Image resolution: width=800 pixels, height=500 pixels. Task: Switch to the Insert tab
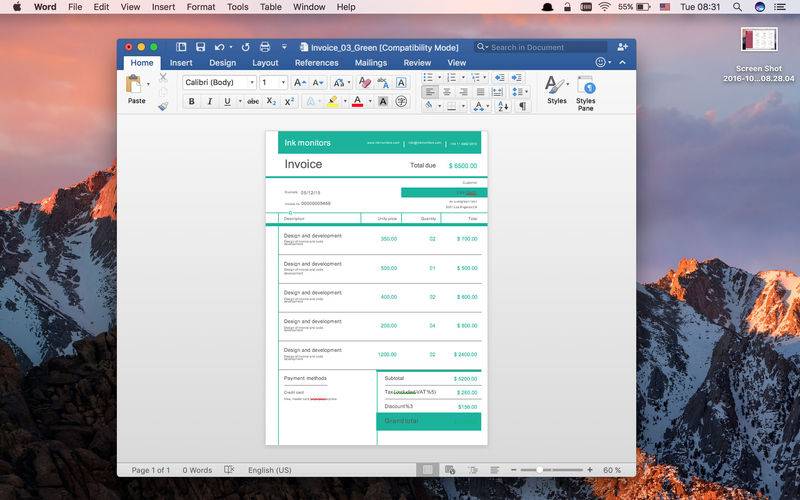(181, 63)
